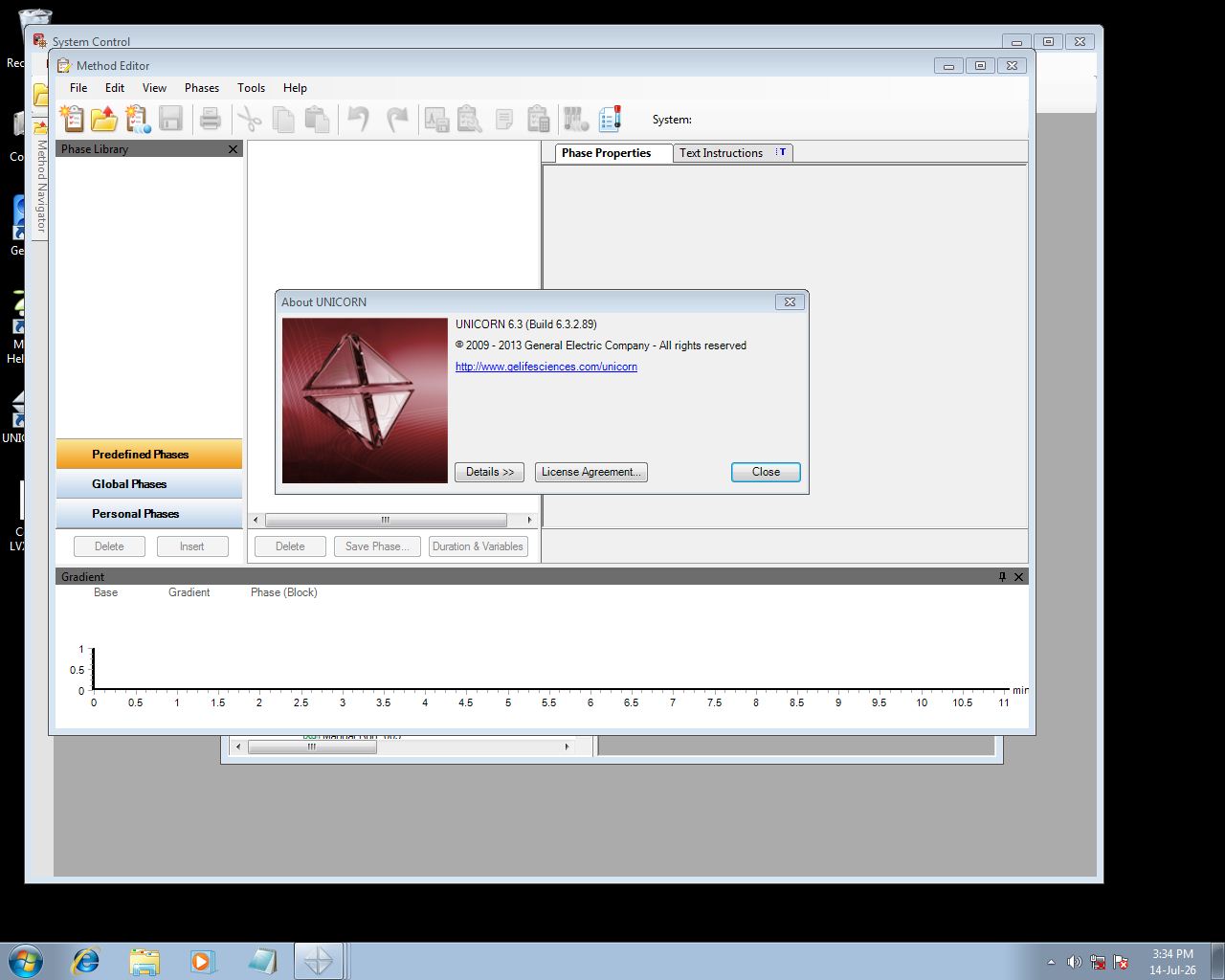Click Close in About UNICORN dialog
The height and width of the screenshot is (980, 1225).
pyautogui.click(x=766, y=472)
